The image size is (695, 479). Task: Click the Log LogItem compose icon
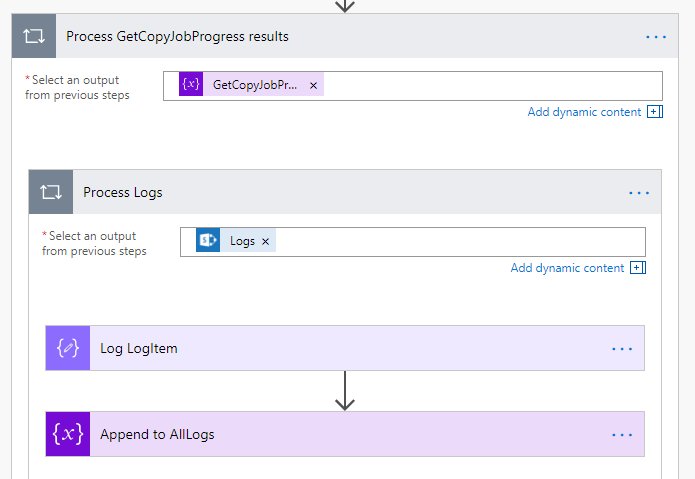67,348
